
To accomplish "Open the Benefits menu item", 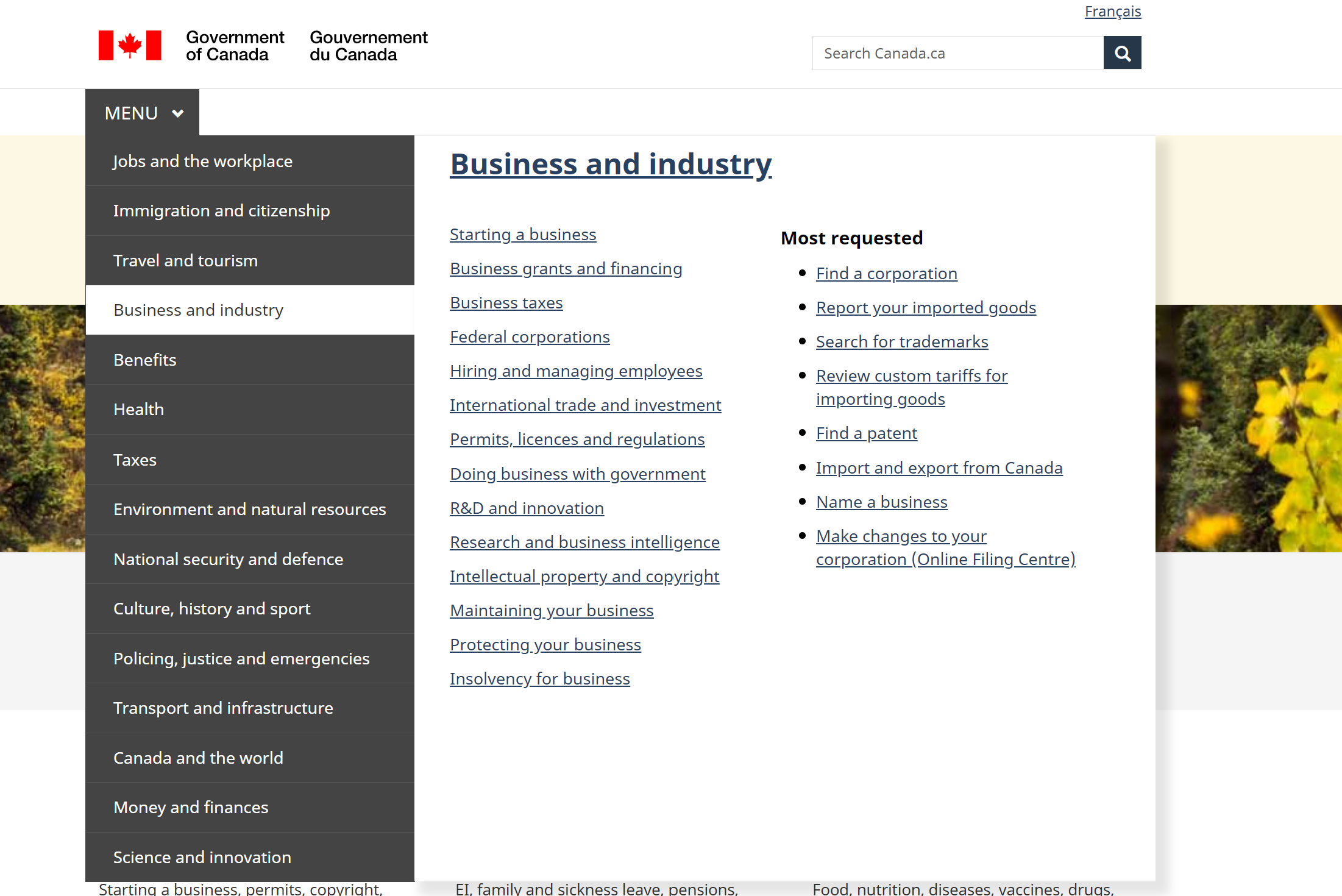I will coord(144,360).
